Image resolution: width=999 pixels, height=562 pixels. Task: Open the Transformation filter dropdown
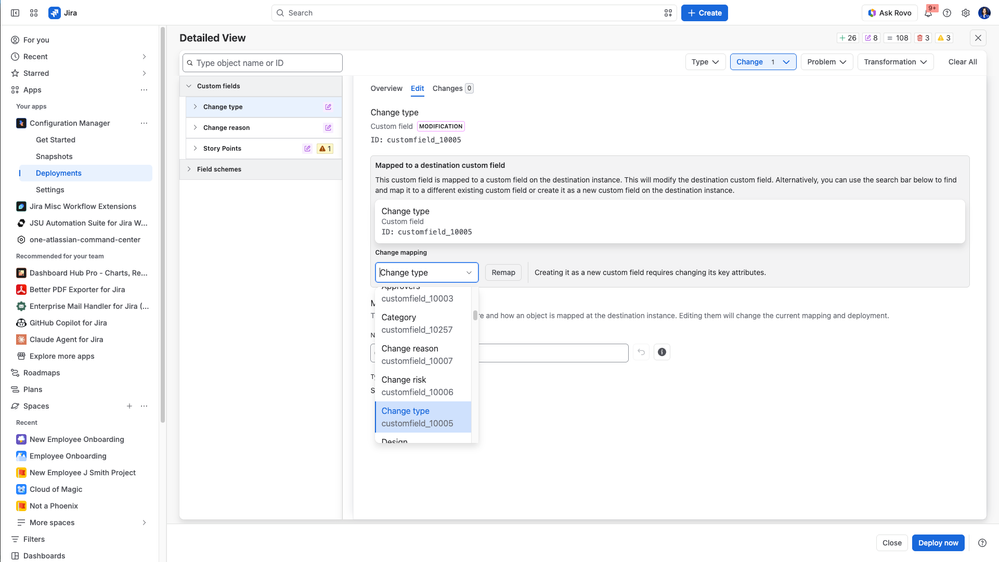point(895,62)
